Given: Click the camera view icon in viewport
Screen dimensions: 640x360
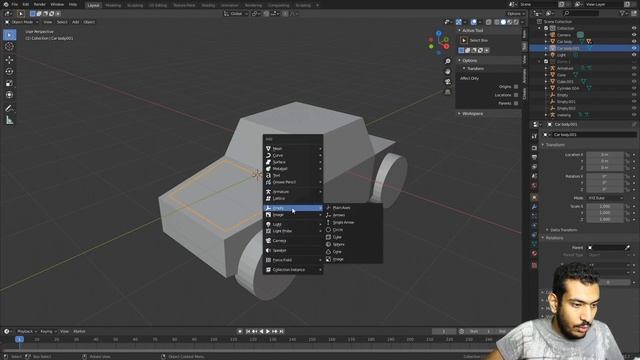Looking at the screenshot, I should [x=448, y=82].
